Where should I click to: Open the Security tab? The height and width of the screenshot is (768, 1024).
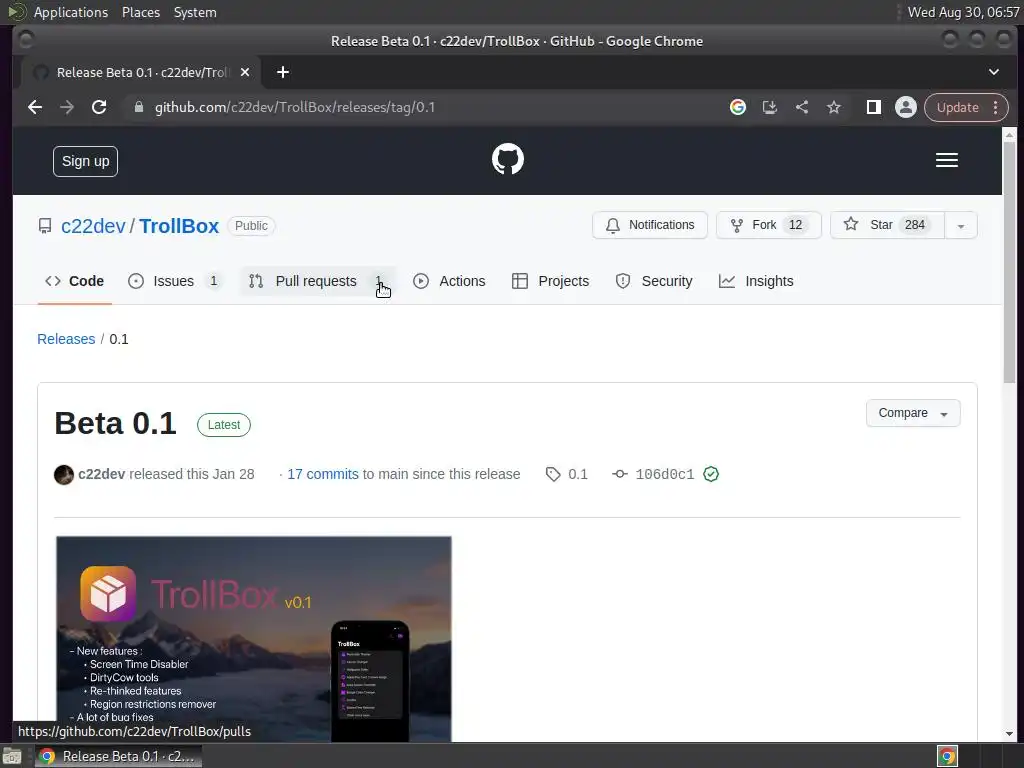click(654, 281)
